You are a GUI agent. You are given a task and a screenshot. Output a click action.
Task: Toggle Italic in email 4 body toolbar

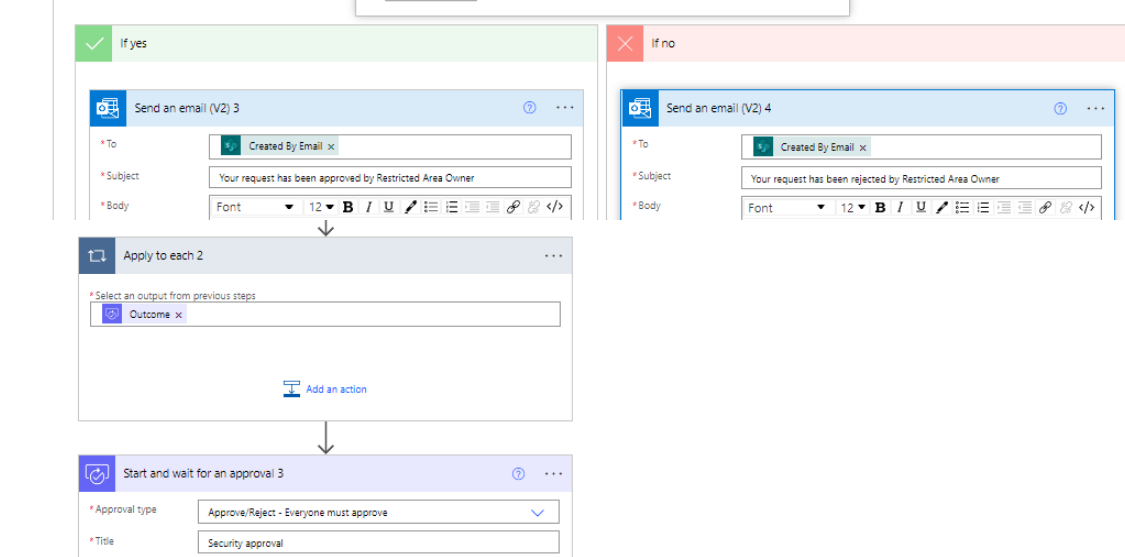900,207
